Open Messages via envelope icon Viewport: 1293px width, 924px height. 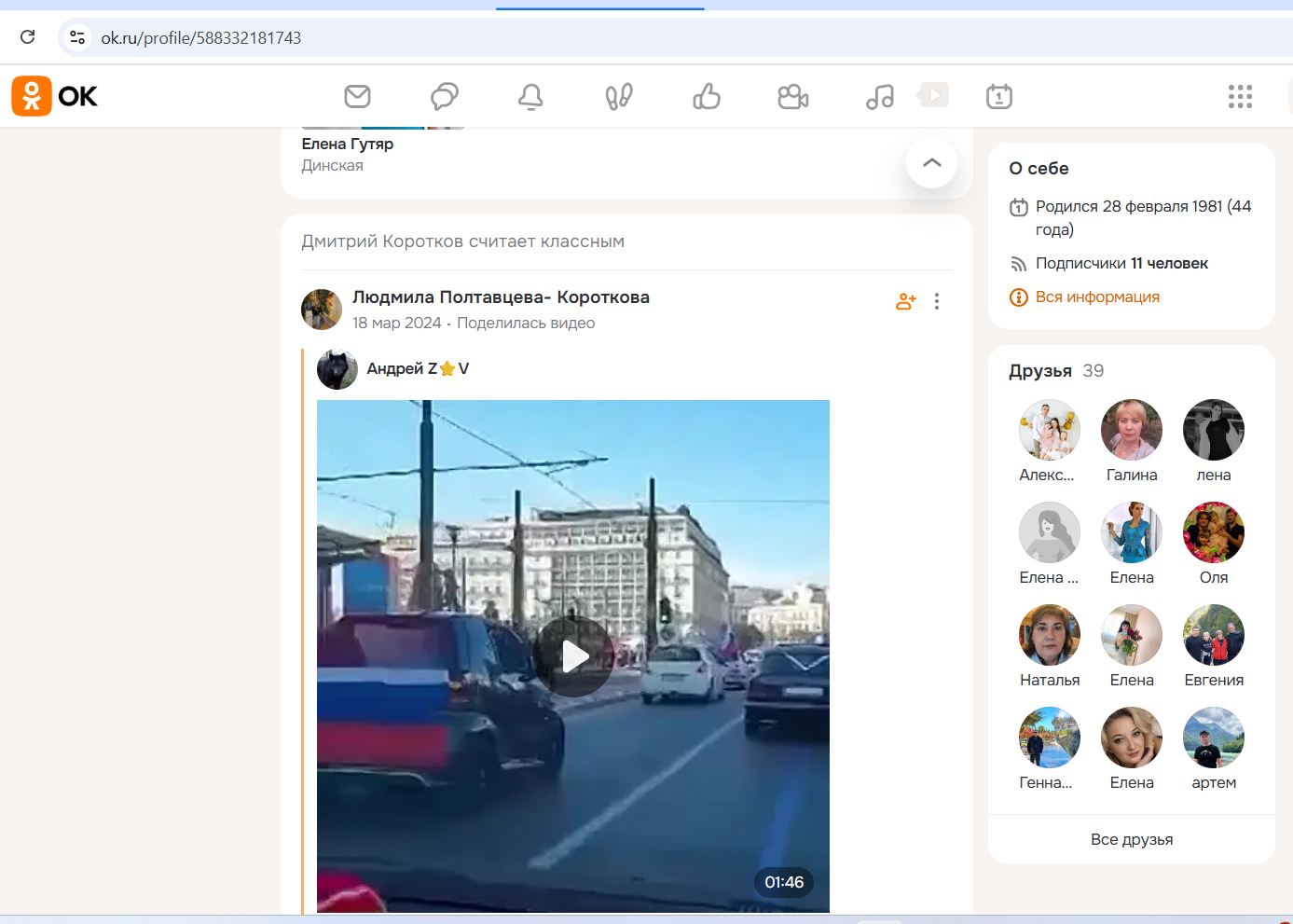point(357,96)
